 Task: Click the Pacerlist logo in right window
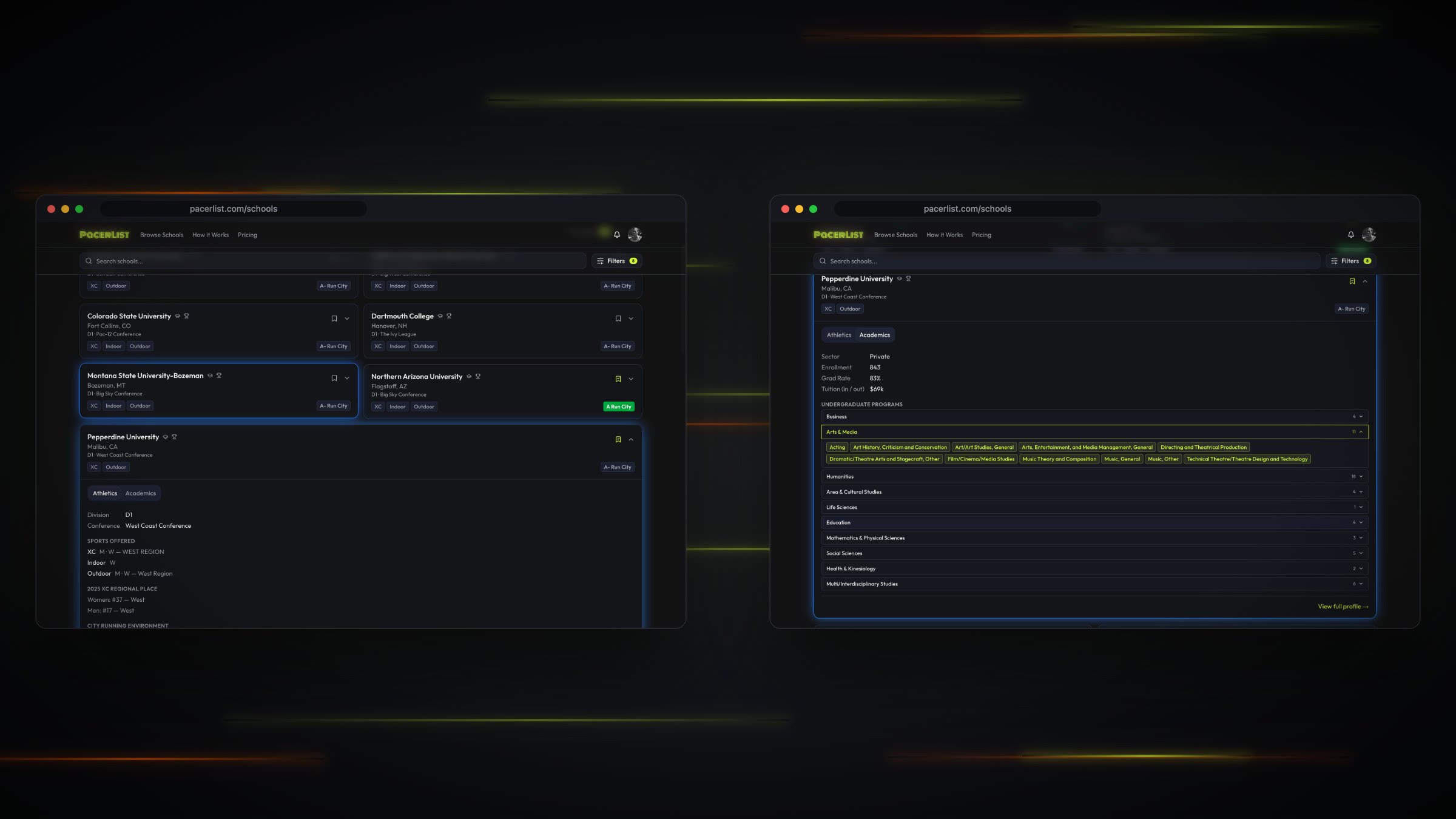pos(838,235)
